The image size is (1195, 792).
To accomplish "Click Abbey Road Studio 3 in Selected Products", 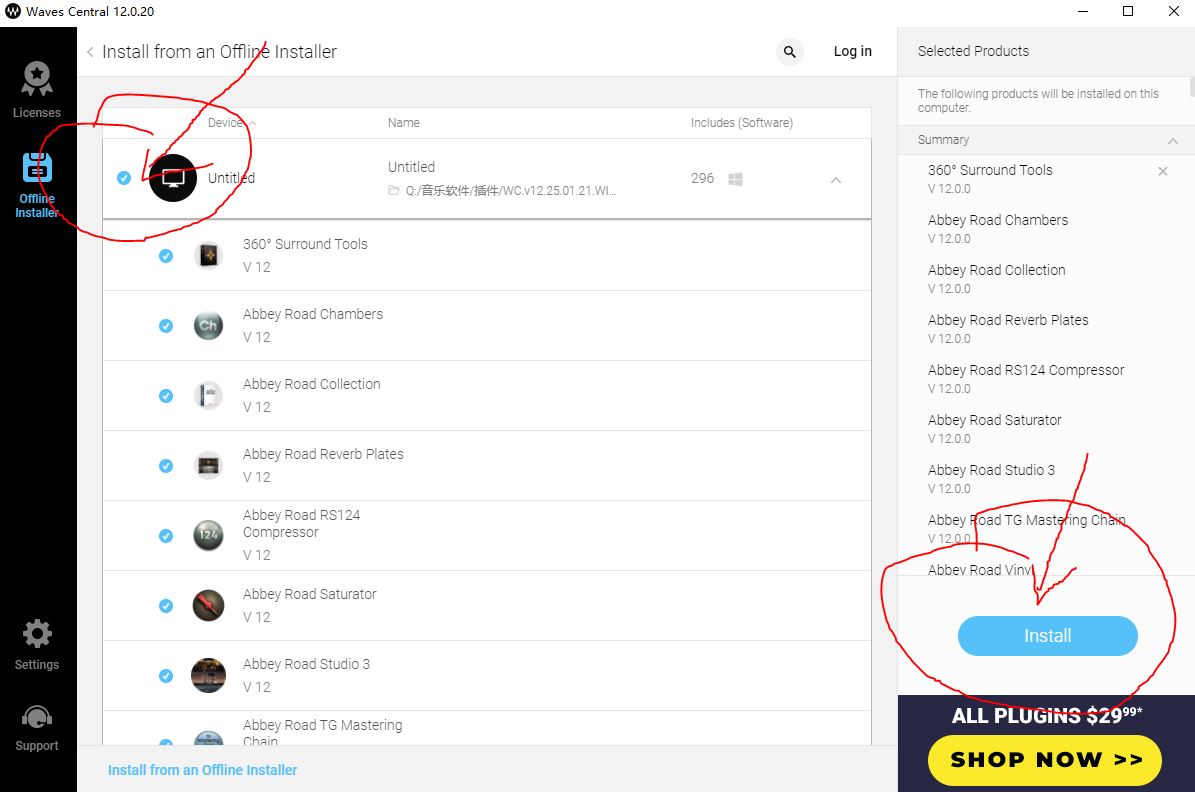I will tap(991, 470).
